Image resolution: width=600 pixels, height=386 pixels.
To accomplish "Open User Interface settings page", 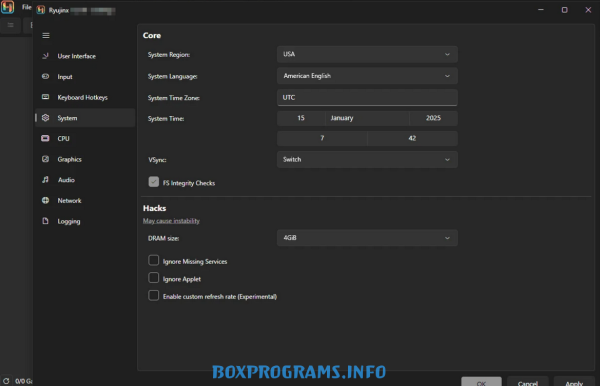I will pos(85,56).
